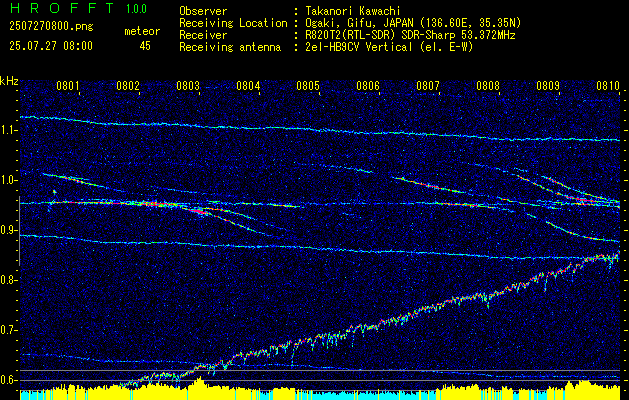Click the 1.1 frequency axis label
The height and width of the screenshot is (400, 629).
[x=8, y=131]
